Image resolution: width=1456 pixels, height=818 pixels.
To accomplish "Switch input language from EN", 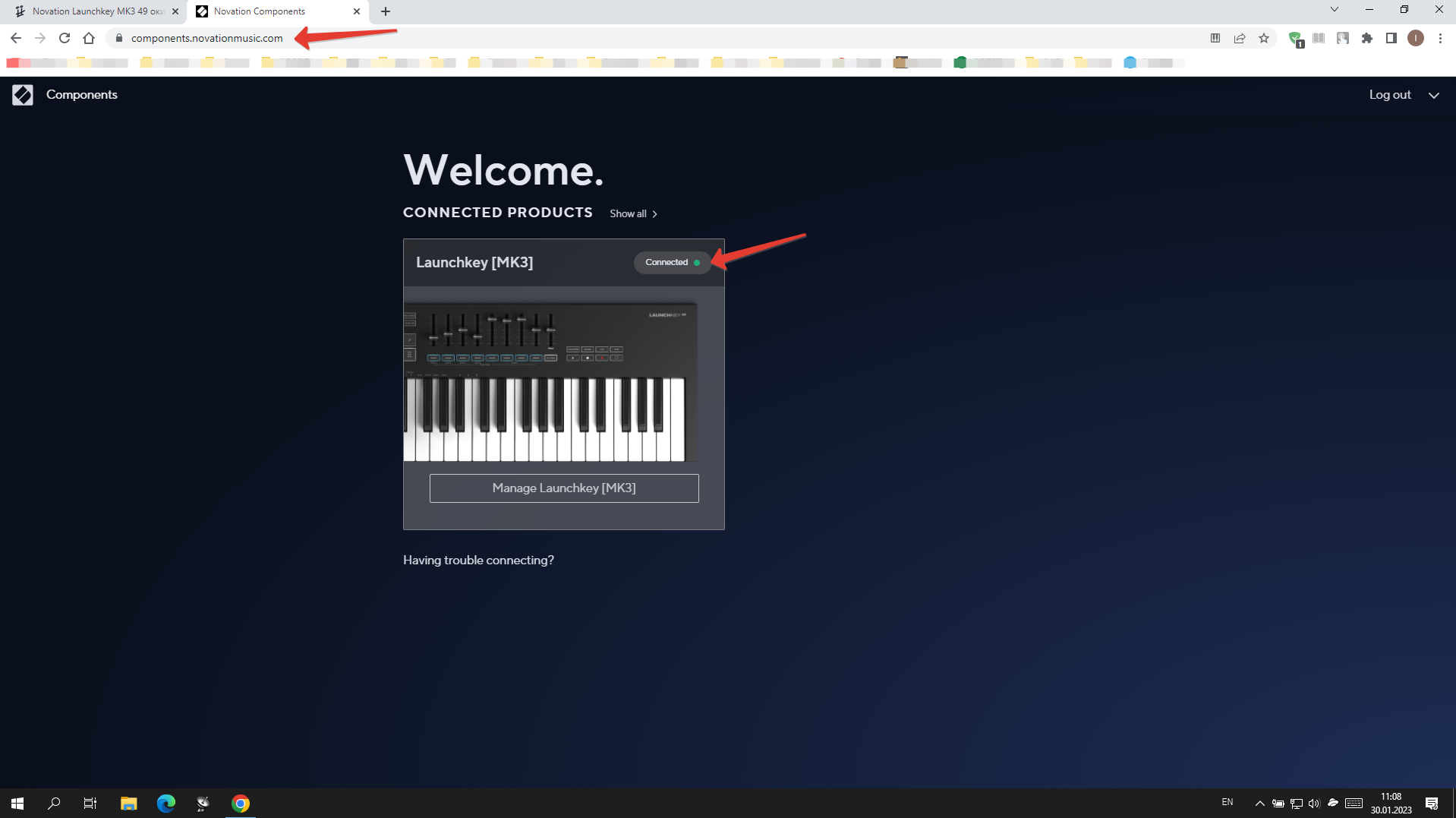I will [x=1227, y=803].
